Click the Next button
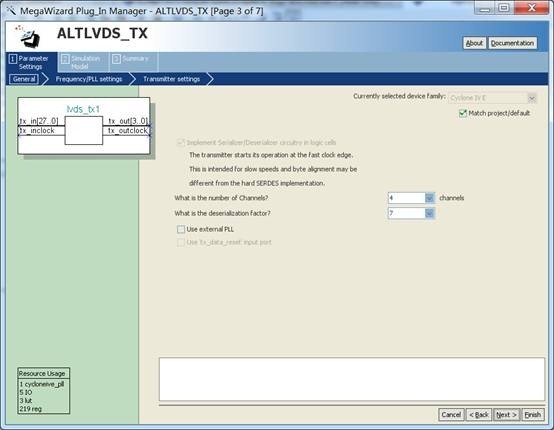This screenshot has width=554, height=430. point(506,414)
